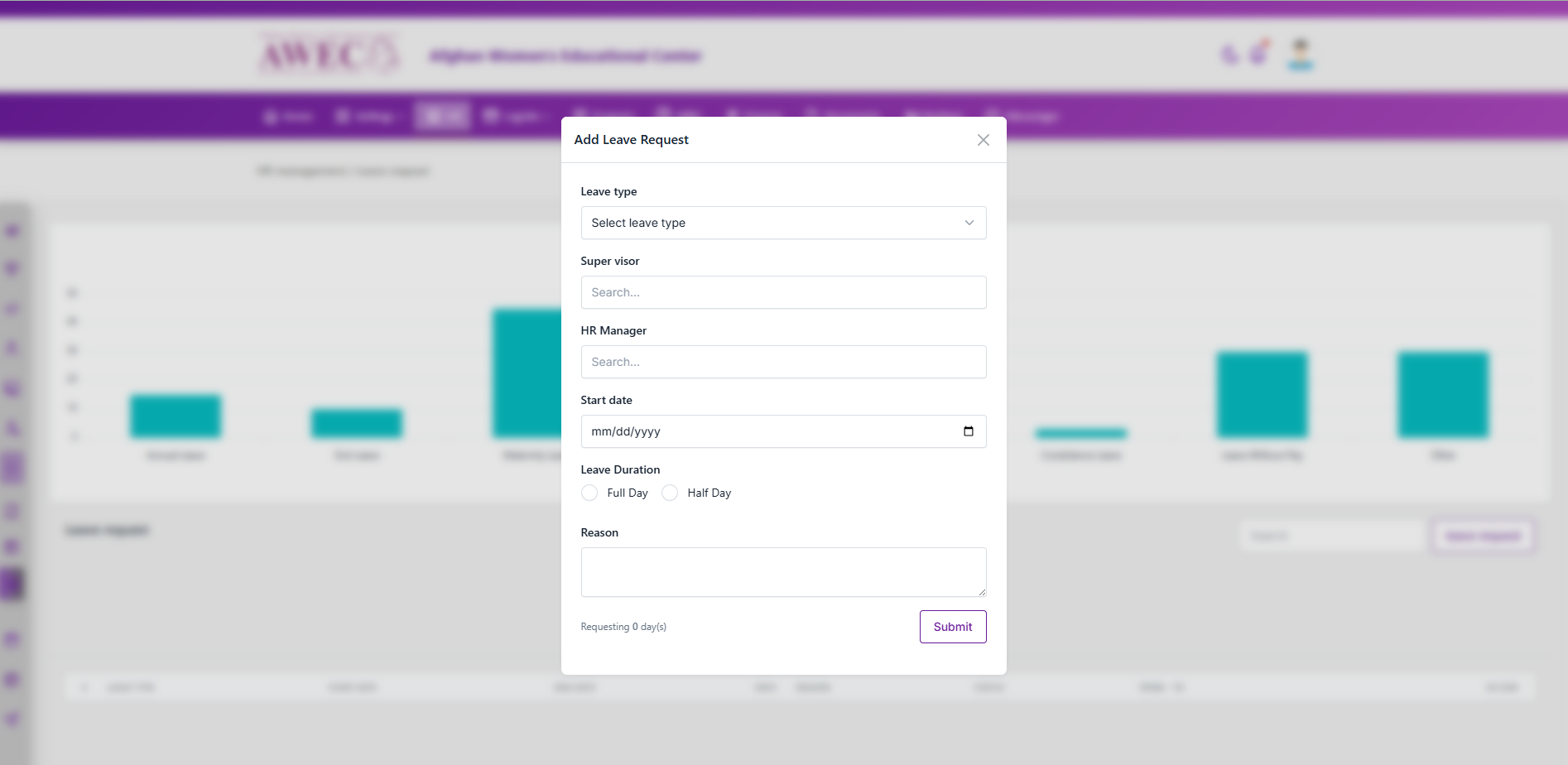Click the highlighted white item in the purple navbar

click(441, 116)
